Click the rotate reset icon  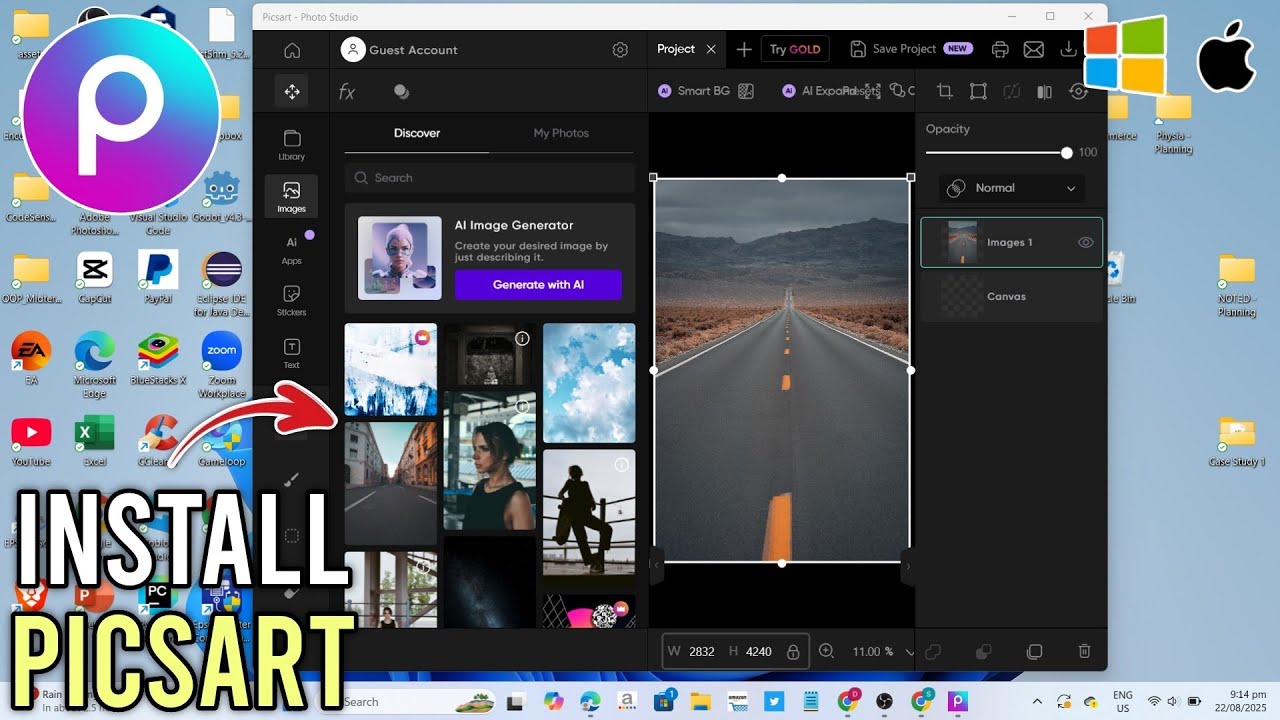[1078, 92]
